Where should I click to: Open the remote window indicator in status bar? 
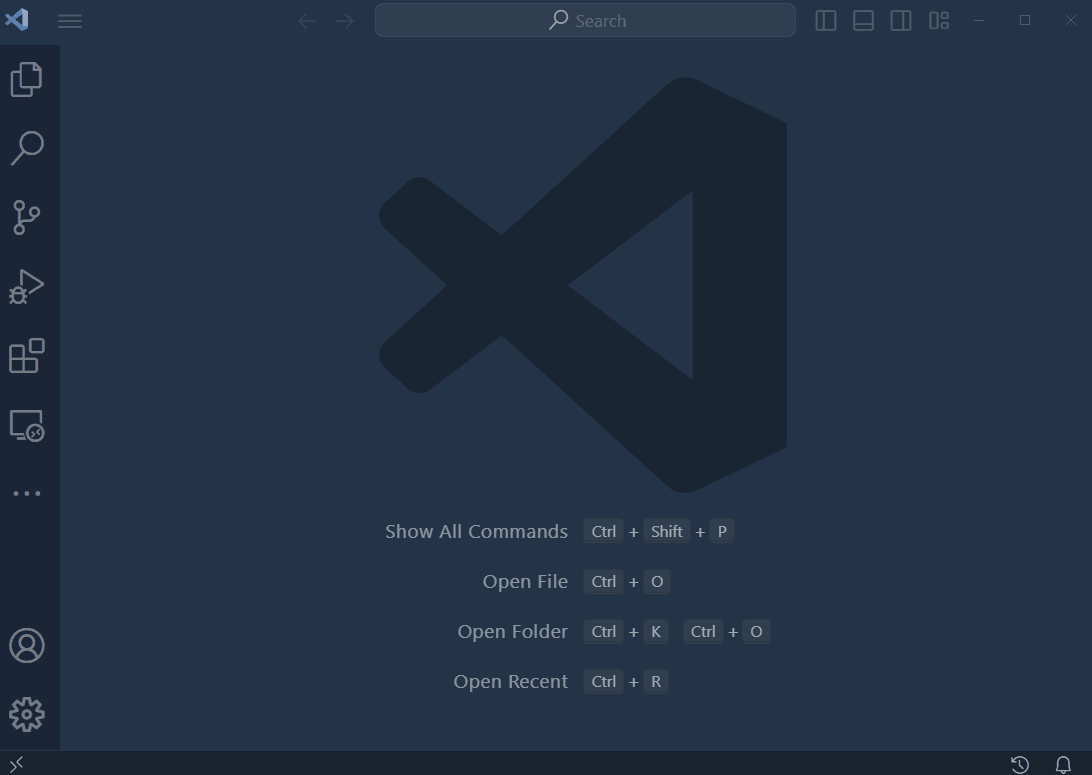pos(16,764)
